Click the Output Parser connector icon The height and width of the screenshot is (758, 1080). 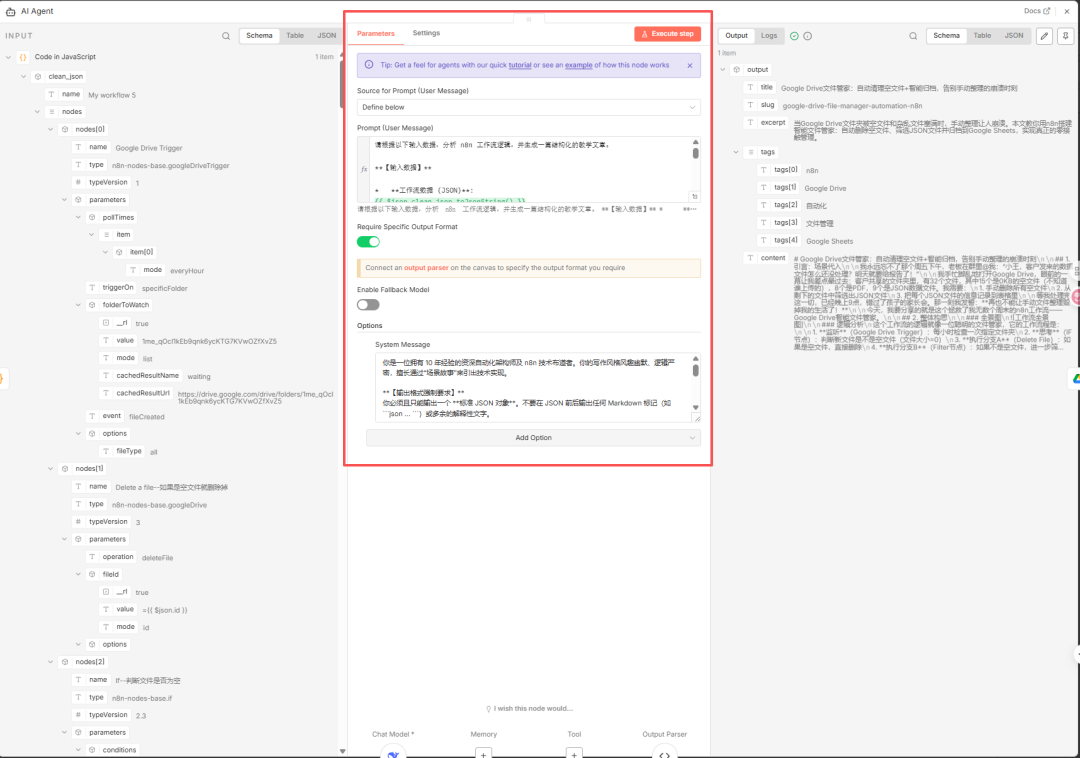[x=664, y=753]
